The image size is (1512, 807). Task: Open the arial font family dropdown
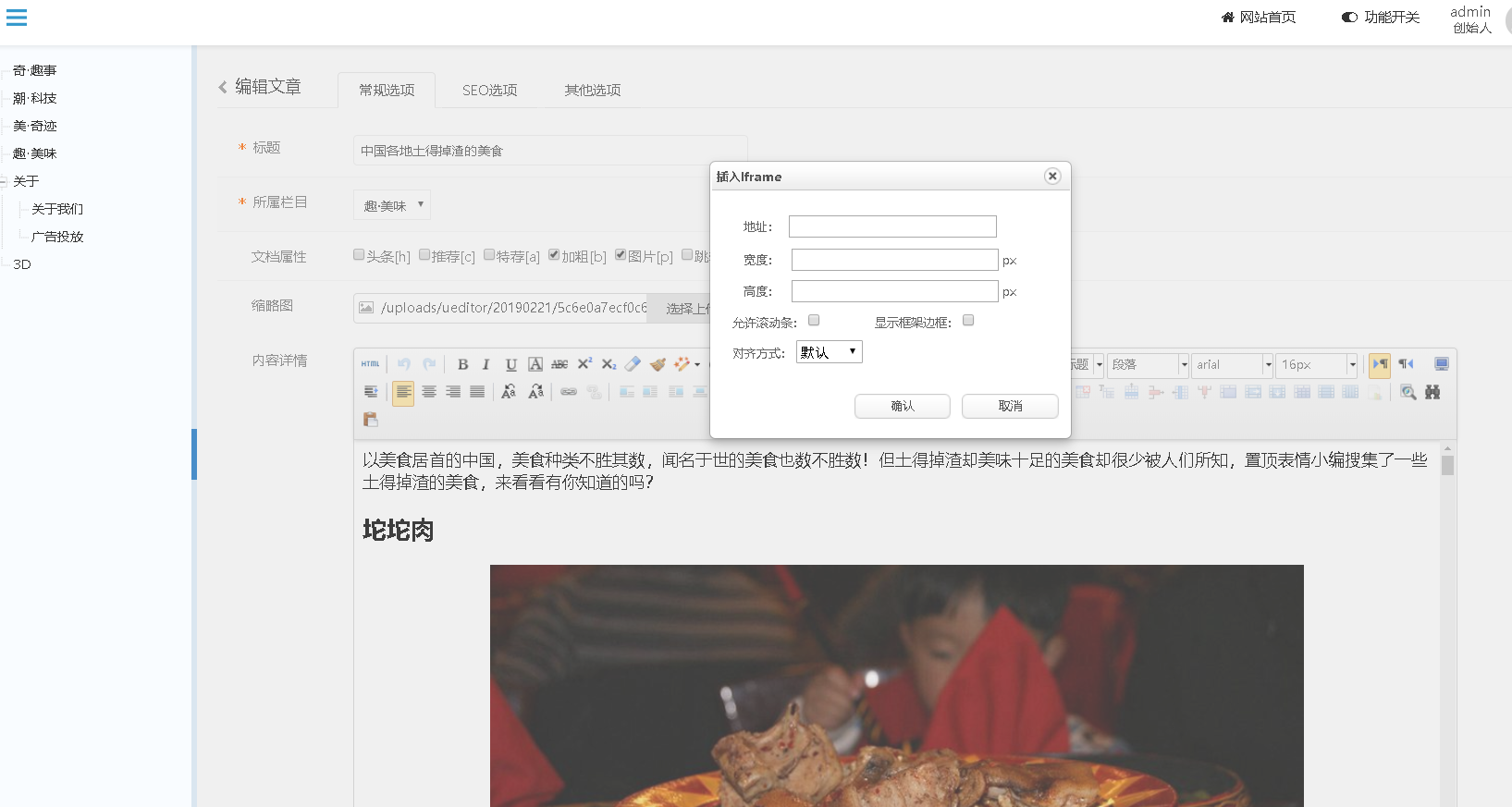tap(1232, 365)
